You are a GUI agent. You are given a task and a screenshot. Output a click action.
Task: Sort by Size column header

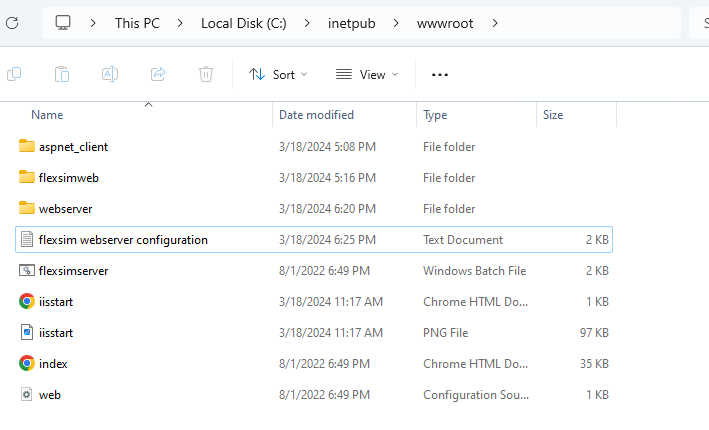[553, 115]
